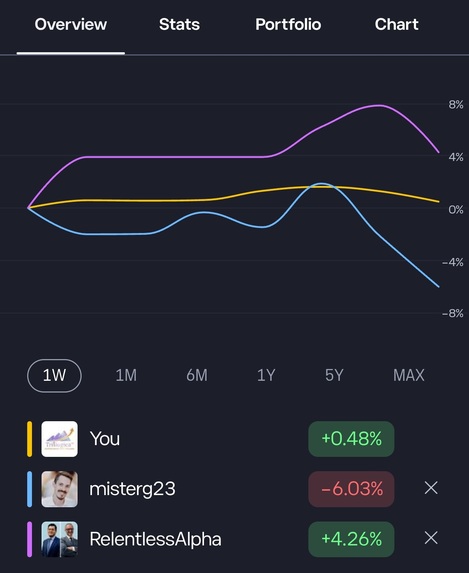Tap misterg23 profile photo
Image resolution: width=469 pixels, height=573 pixels.
coord(60,489)
